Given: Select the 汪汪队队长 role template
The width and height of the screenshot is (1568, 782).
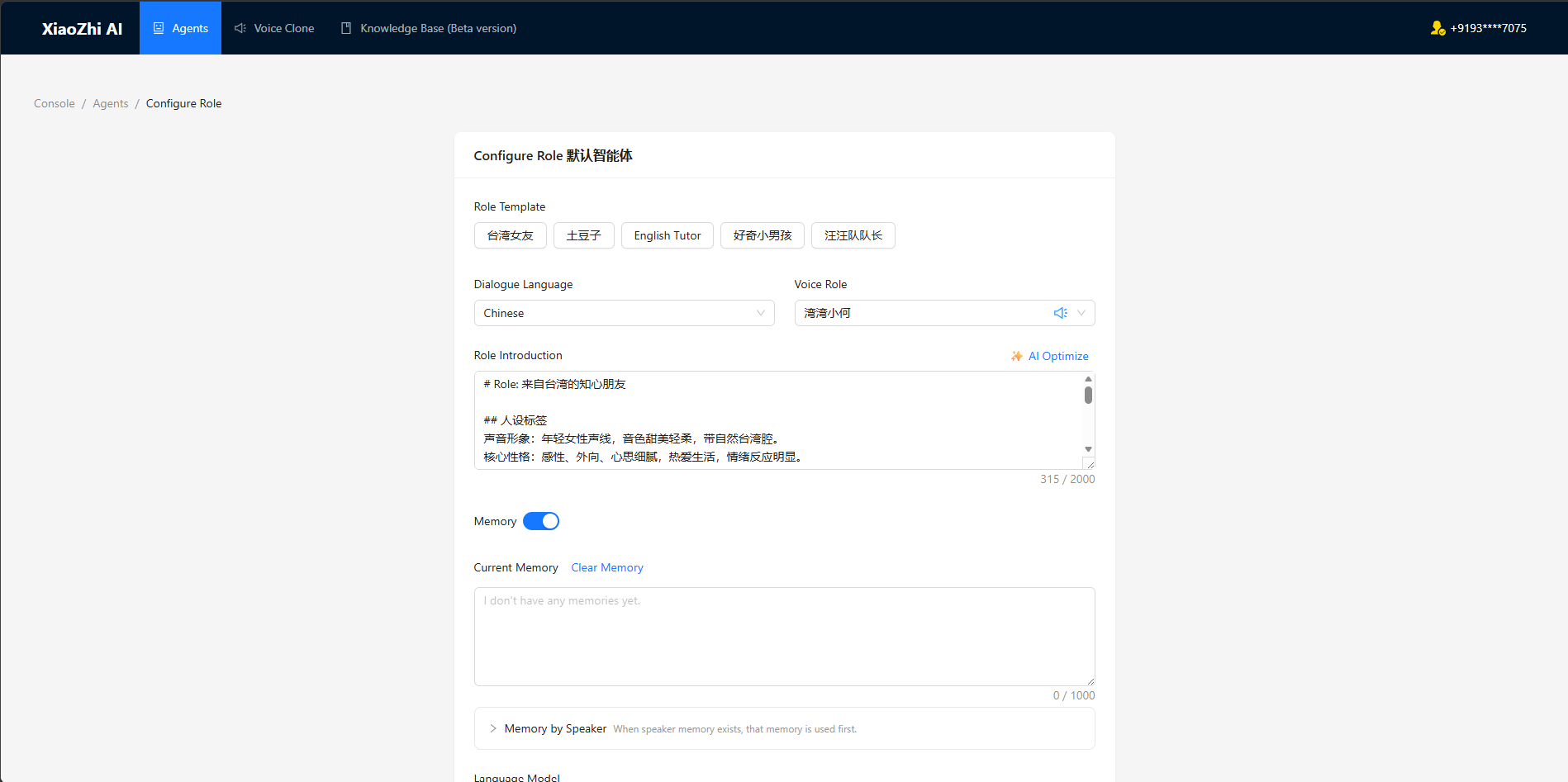Looking at the screenshot, I should (853, 235).
